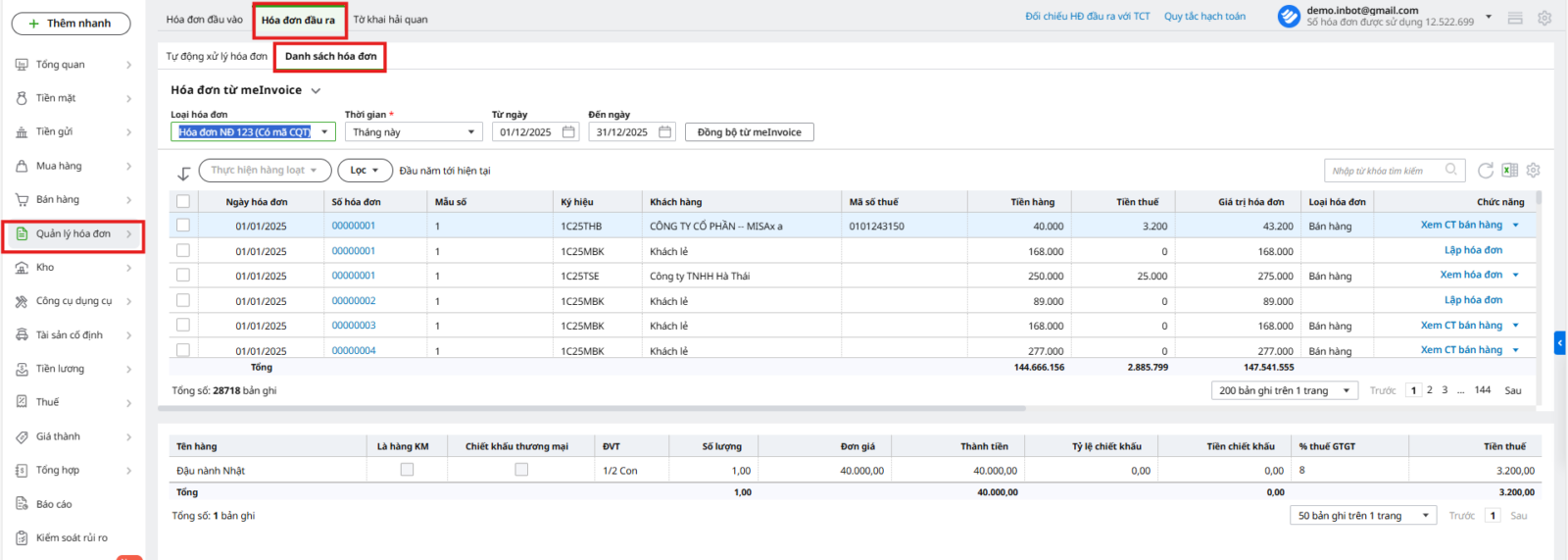Open calendar picker for Từ ngày
This screenshot has width=1568, height=560.
click(568, 132)
